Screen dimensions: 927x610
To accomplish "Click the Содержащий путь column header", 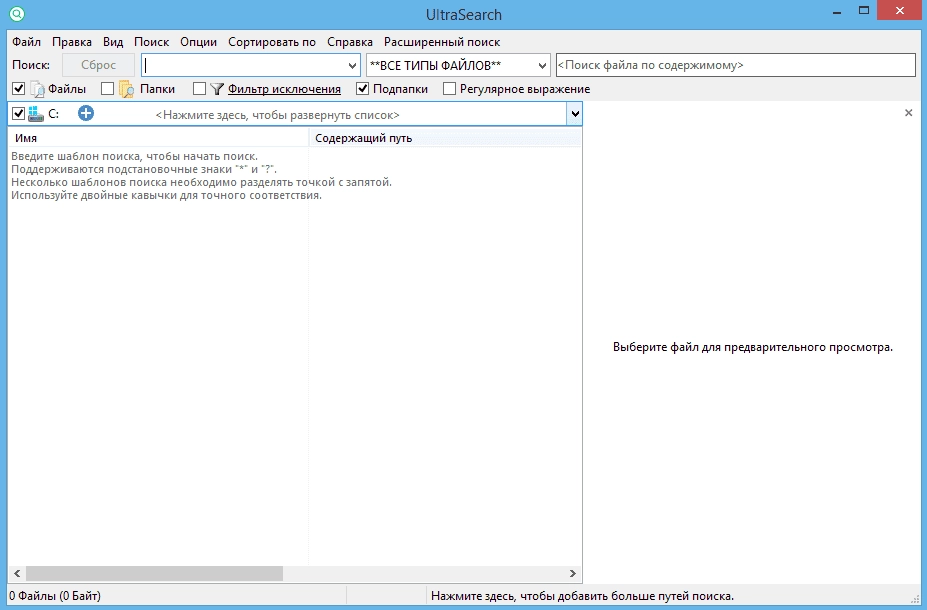I will click(445, 138).
